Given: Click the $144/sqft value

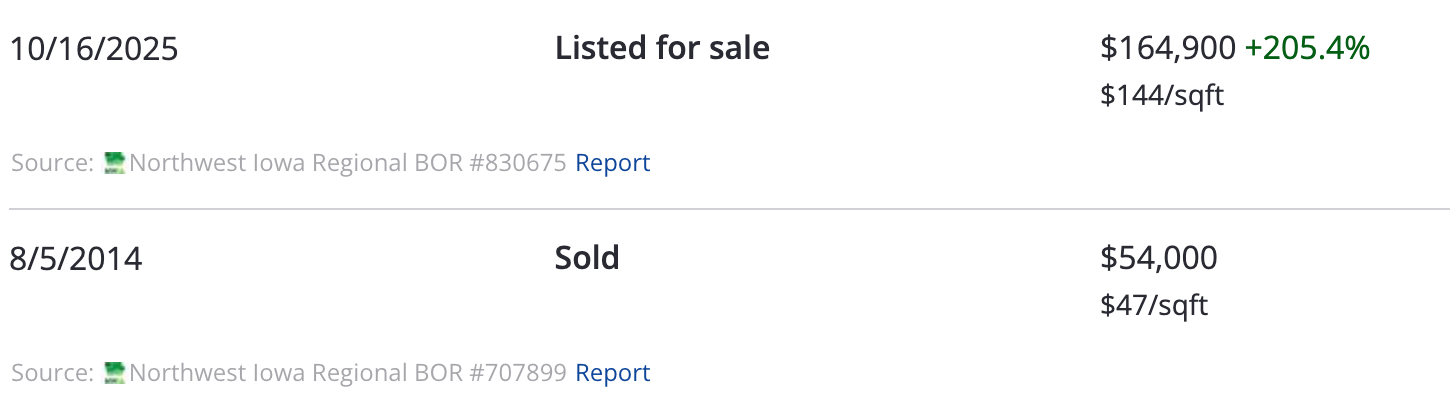Looking at the screenshot, I should (x=1161, y=96).
